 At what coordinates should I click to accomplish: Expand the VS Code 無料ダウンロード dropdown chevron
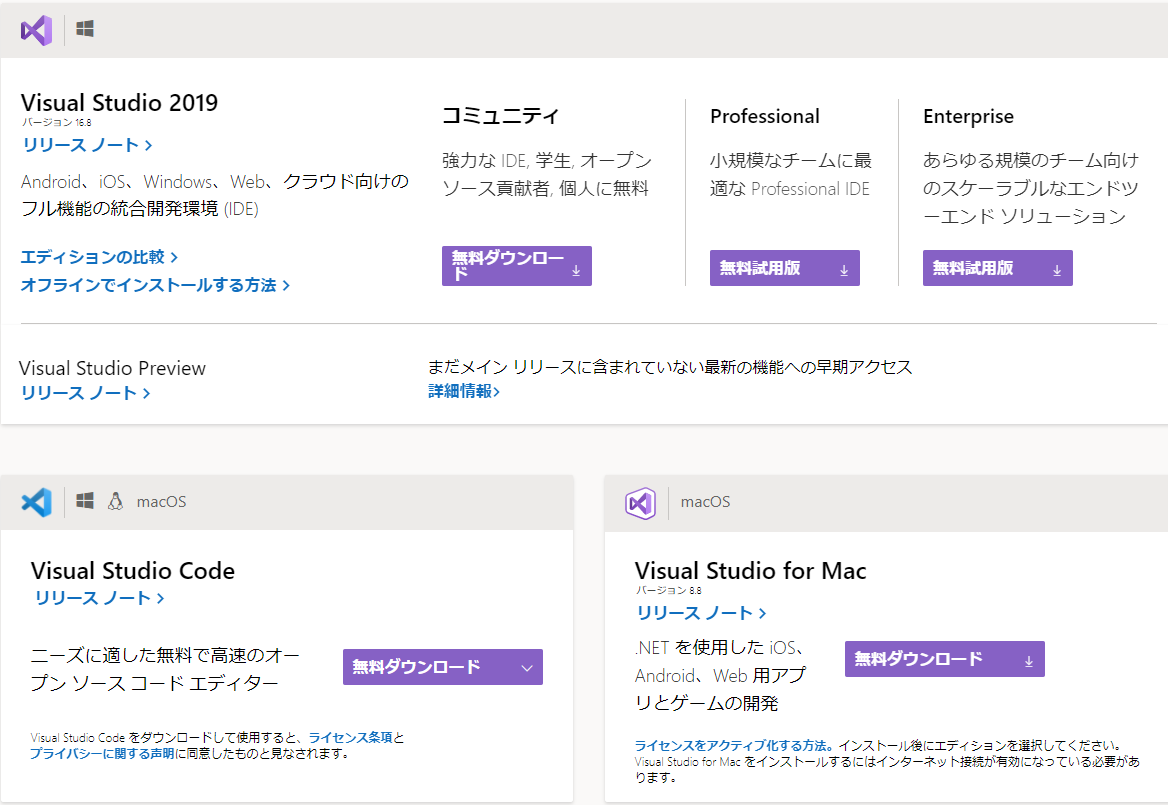coord(527,668)
